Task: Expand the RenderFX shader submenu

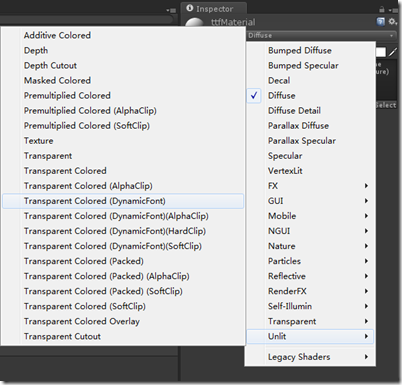Action: [x=310, y=291]
